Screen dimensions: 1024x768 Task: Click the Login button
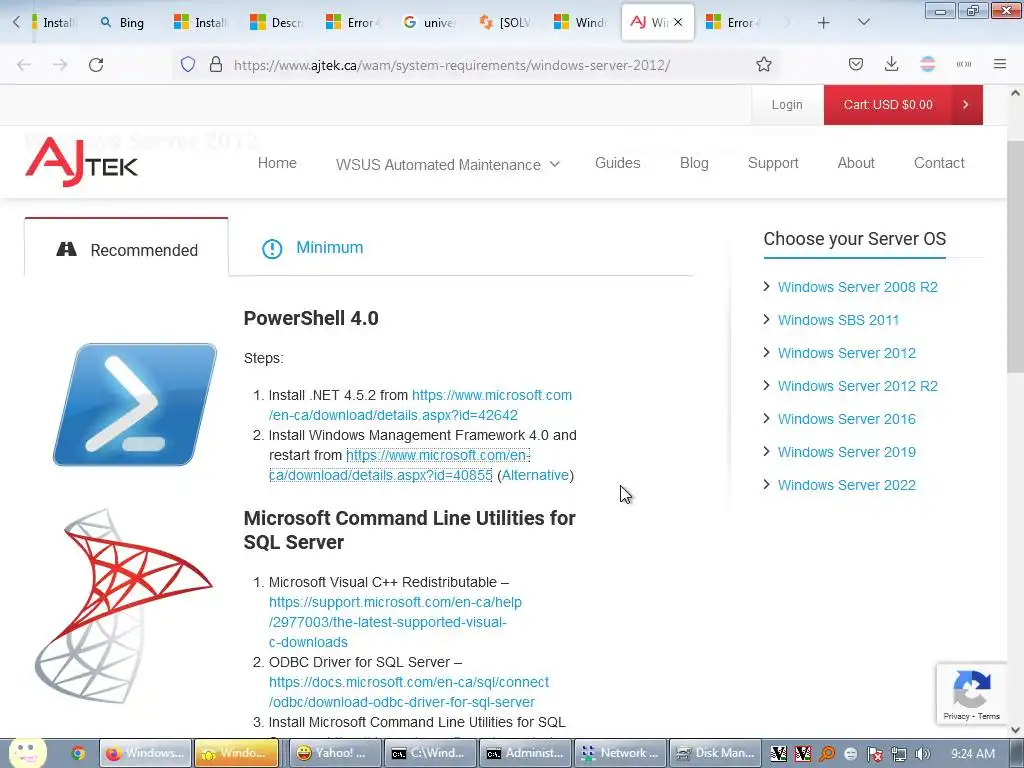(787, 104)
